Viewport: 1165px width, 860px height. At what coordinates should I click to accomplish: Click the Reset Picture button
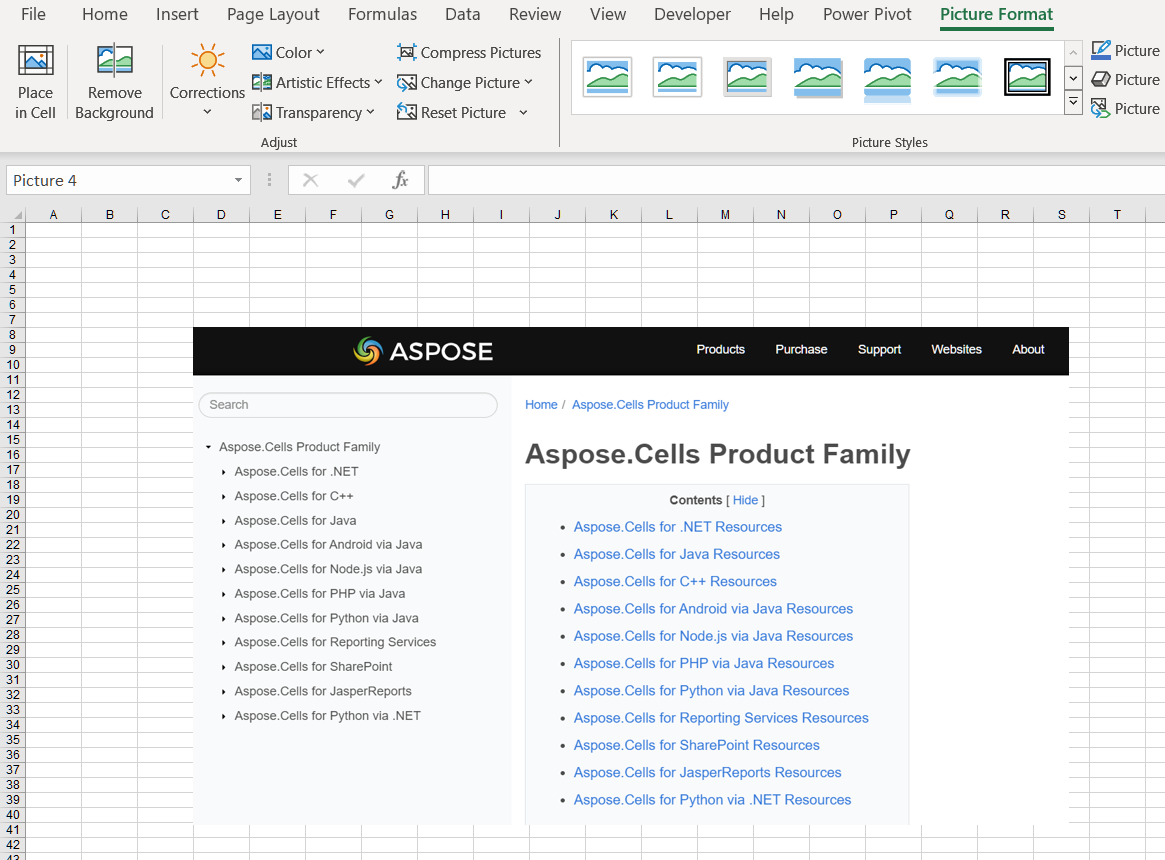tap(453, 113)
